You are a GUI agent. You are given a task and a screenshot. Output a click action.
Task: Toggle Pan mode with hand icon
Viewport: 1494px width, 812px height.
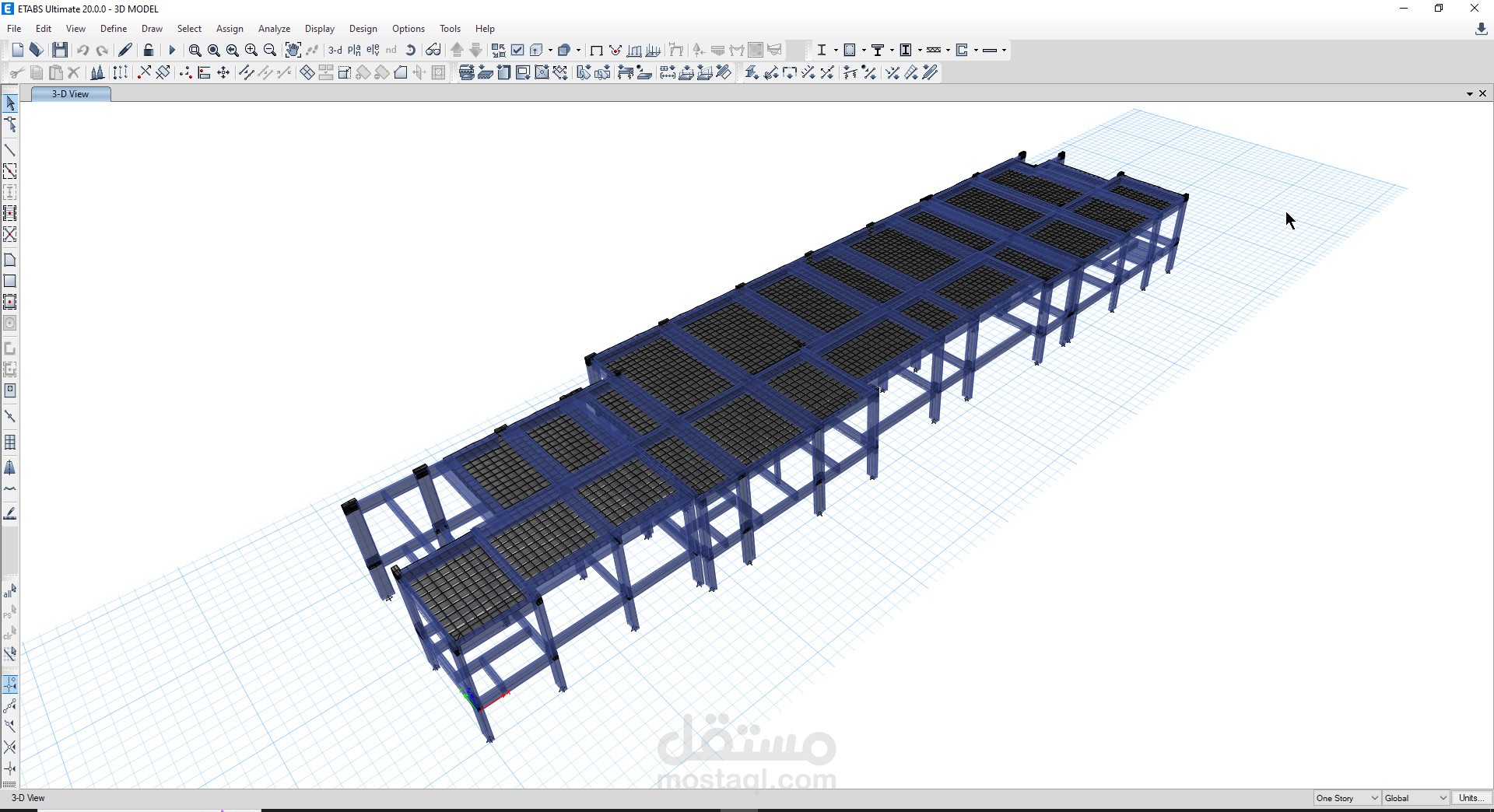click(x=293, y=50)
